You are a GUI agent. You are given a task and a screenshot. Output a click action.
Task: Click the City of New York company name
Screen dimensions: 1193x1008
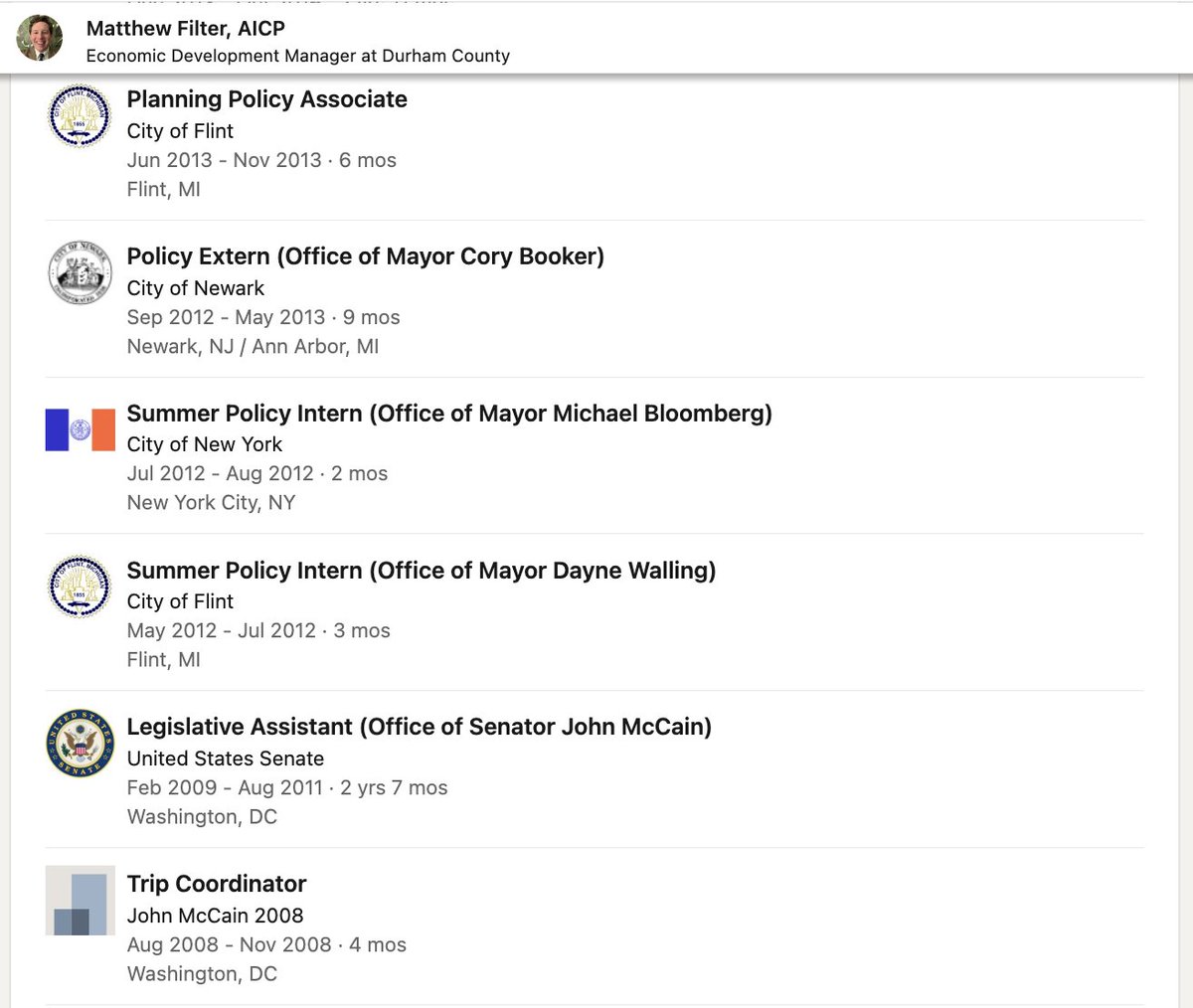coord(204,444)
